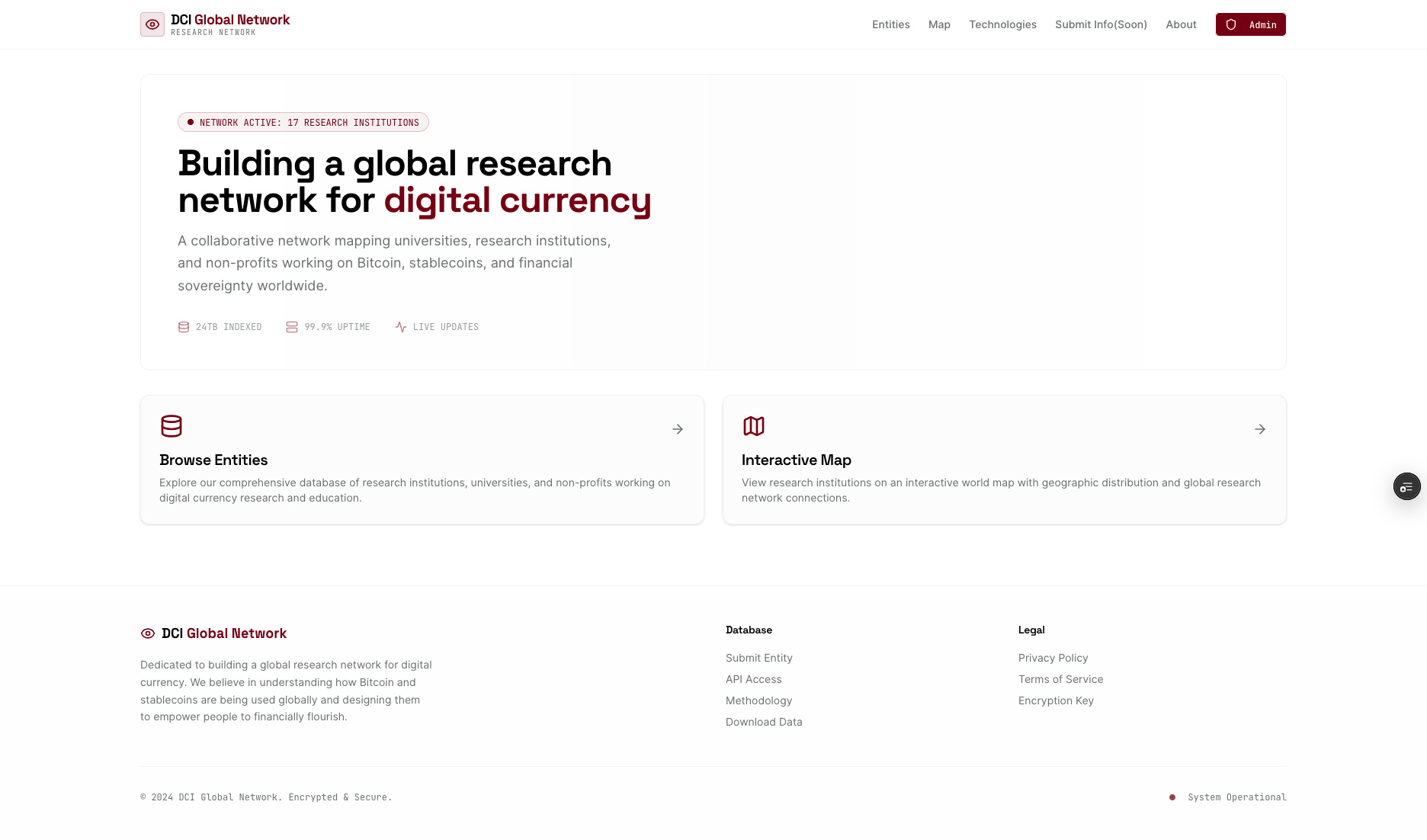This screenshot has width=1427, height=840.
Task: Click the database icon beside 24TB INDEXED
Action: [184, 326]
